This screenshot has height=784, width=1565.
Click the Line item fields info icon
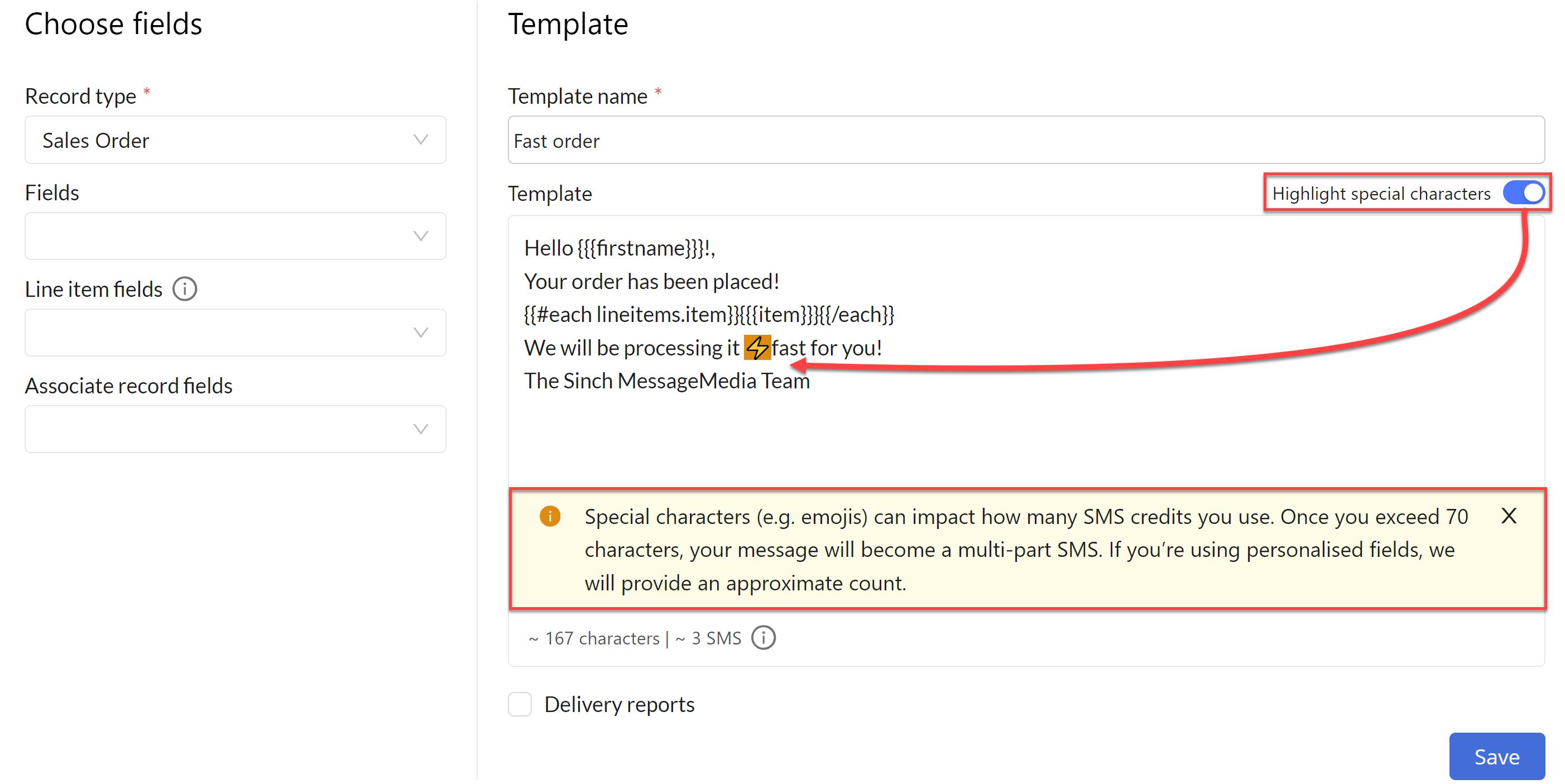pos(185,289)
